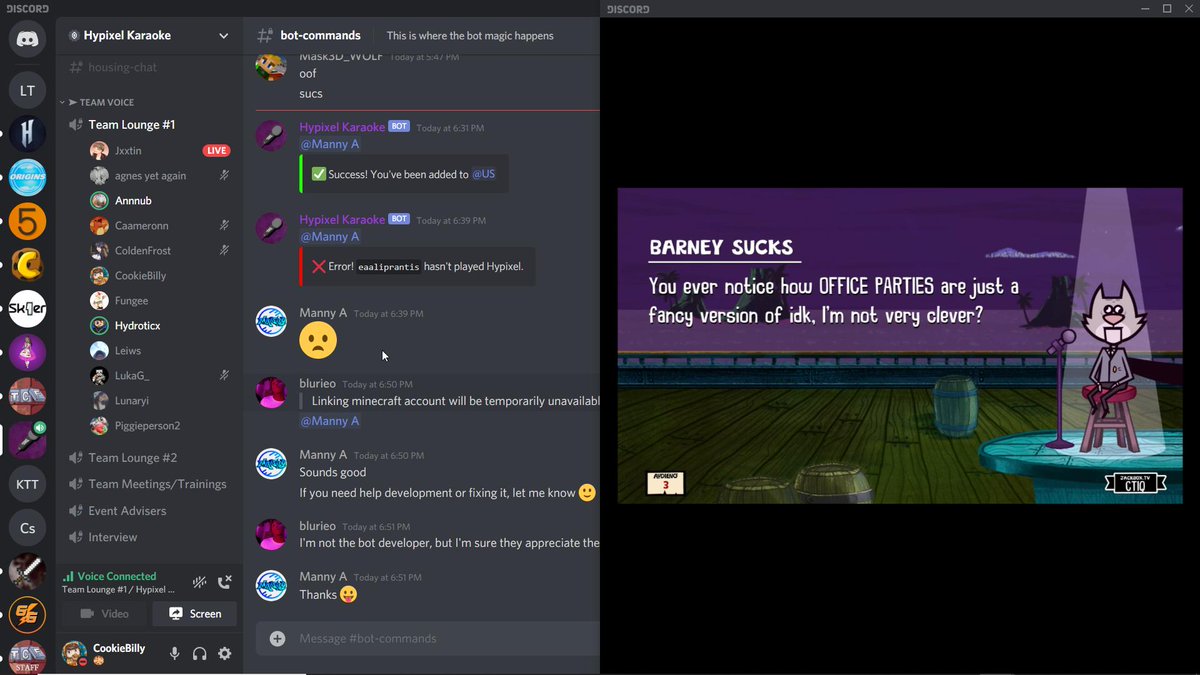Toggle noise suppression icon
The width and height of the screenshot is (1200, 675).
pos(200,582)
